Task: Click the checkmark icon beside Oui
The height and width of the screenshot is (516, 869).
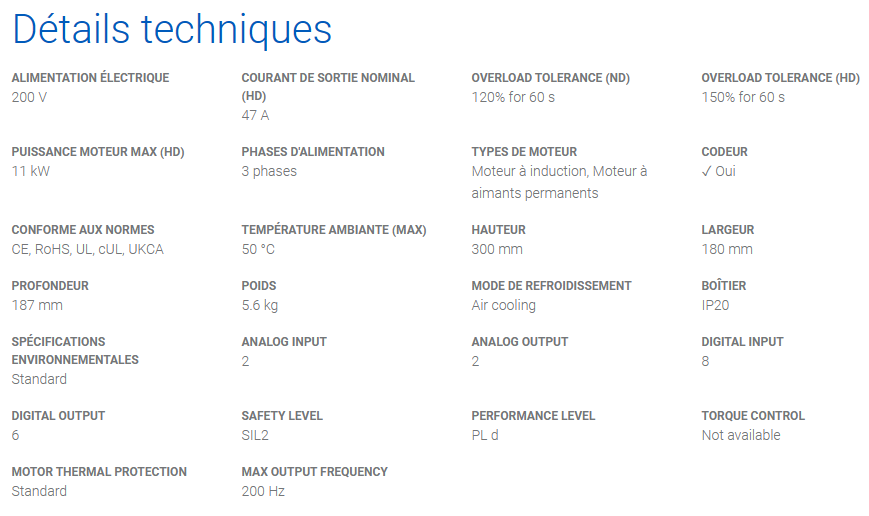Action: (x=706, y=172)
